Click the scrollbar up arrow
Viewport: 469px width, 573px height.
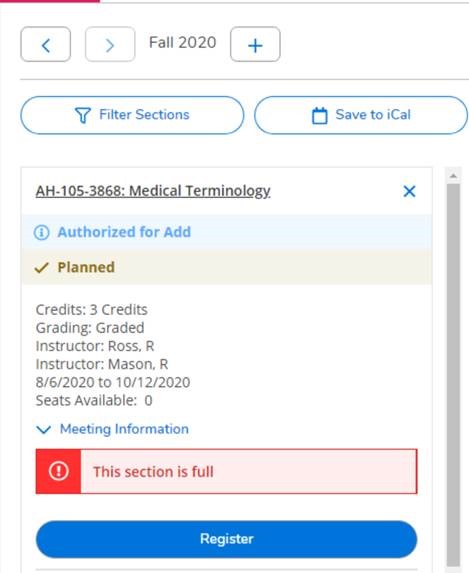tap(453, 176)
